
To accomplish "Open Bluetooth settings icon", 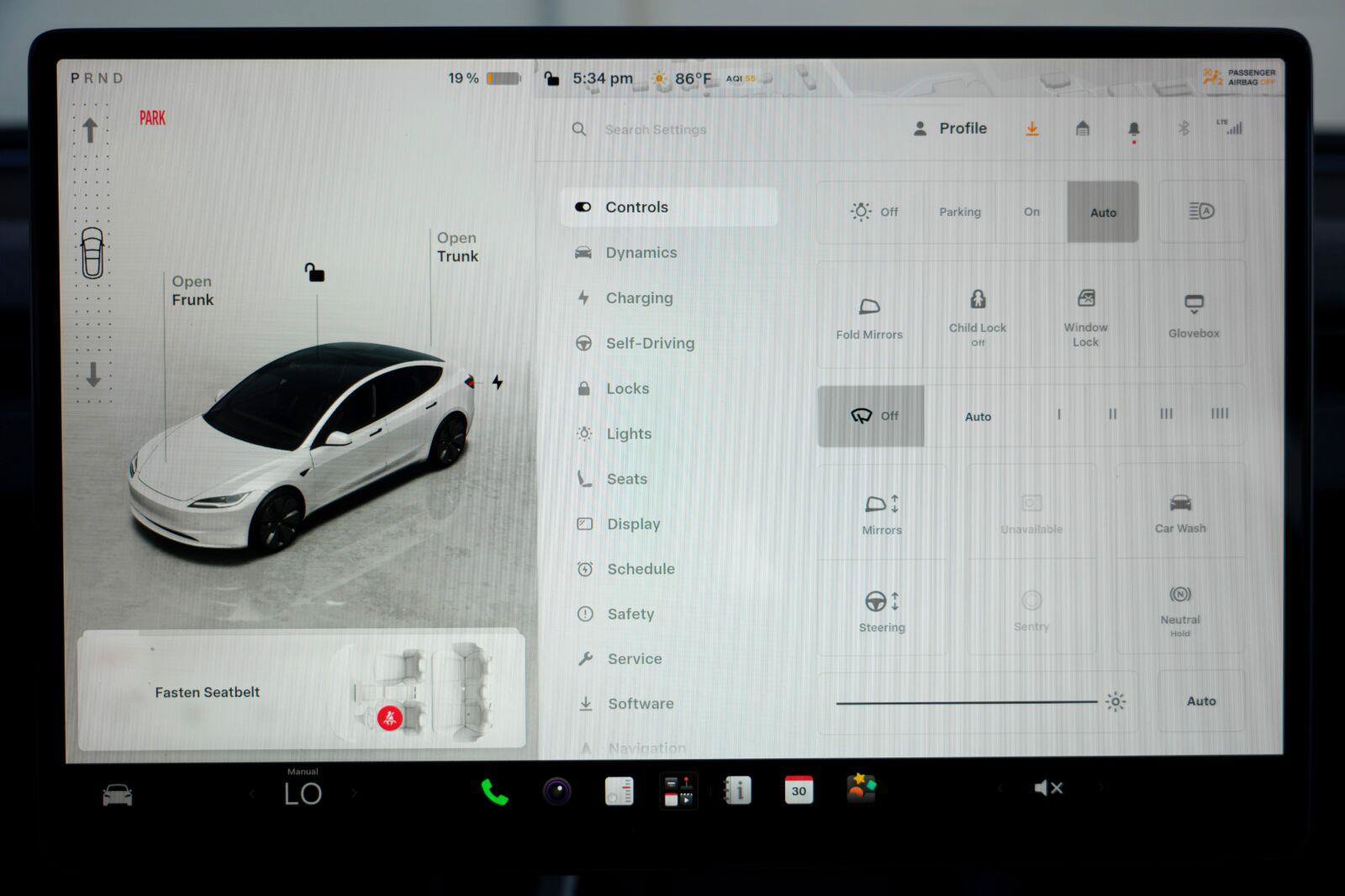I will coord(1184,129).
